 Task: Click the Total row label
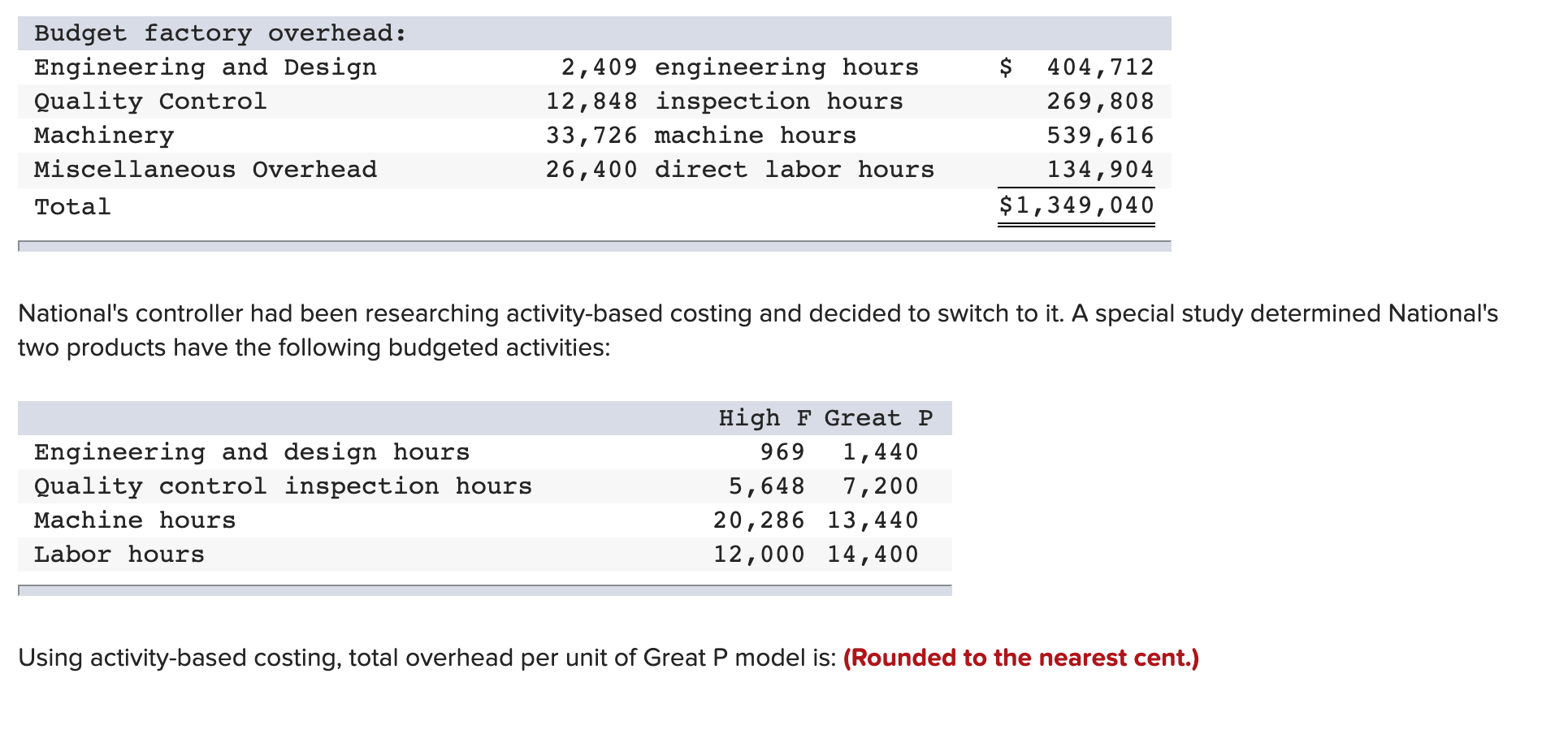point(71,205)
